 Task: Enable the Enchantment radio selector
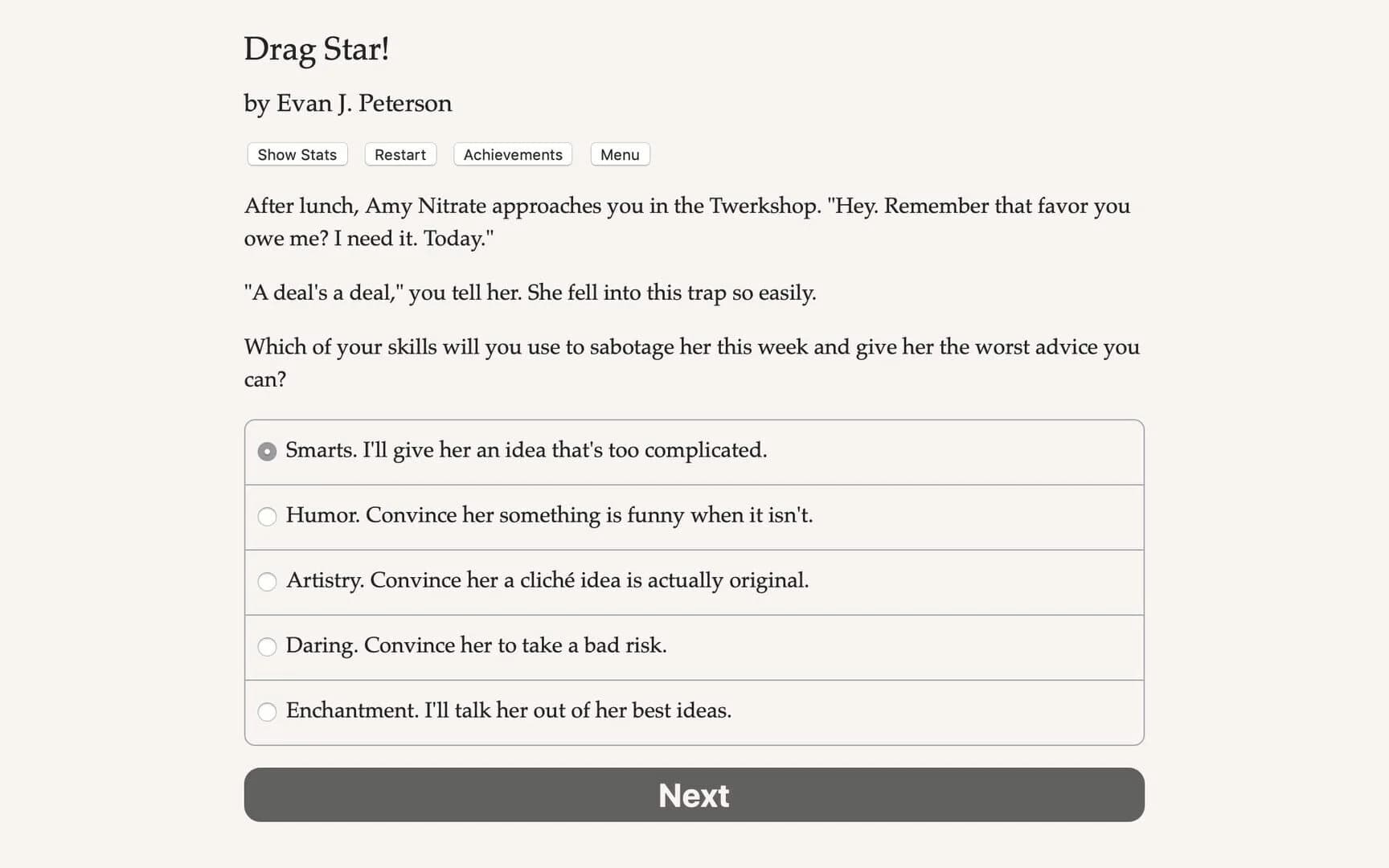click(267, 712)
